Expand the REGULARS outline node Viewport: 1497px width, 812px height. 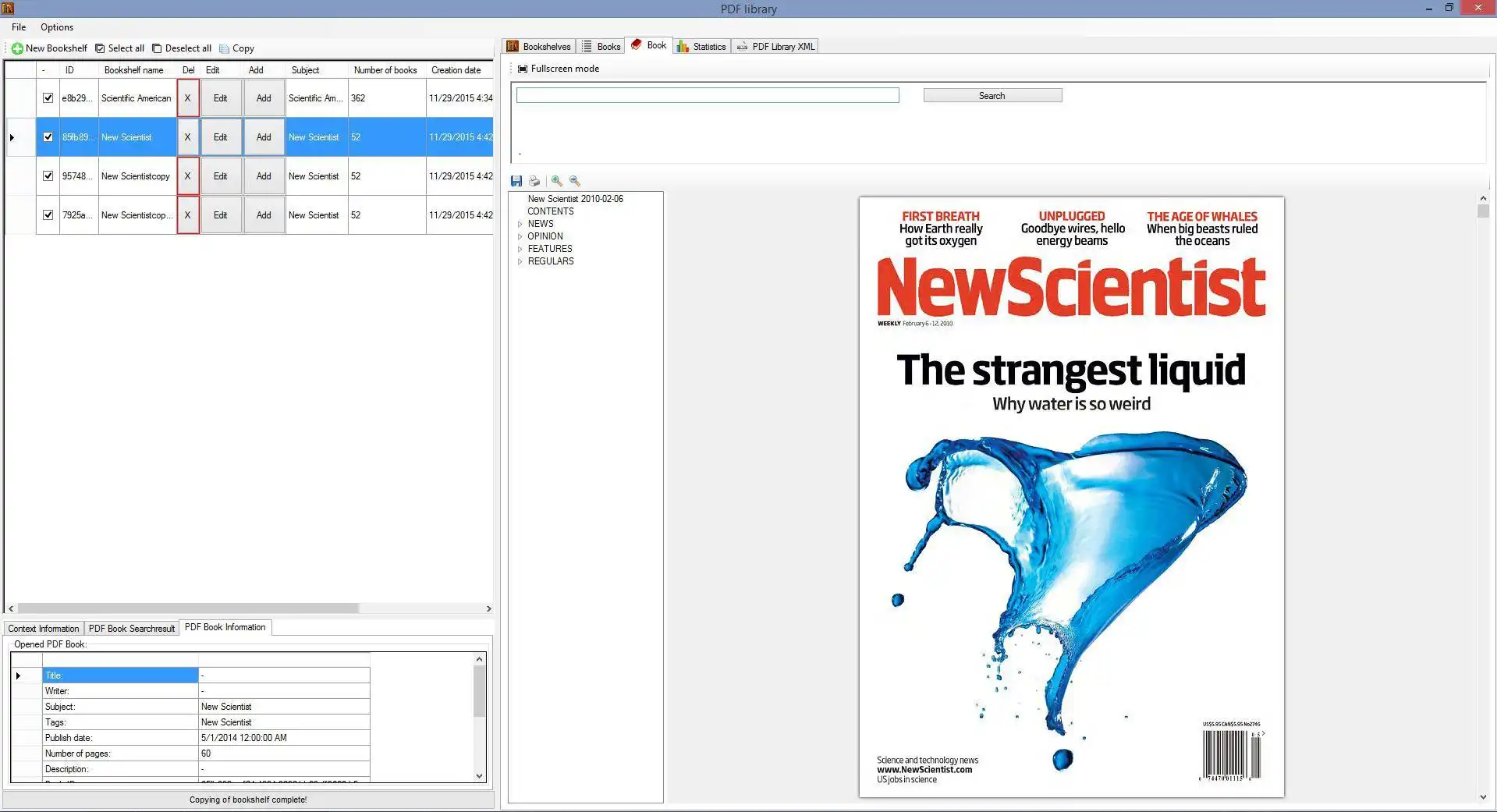point(520,261)
